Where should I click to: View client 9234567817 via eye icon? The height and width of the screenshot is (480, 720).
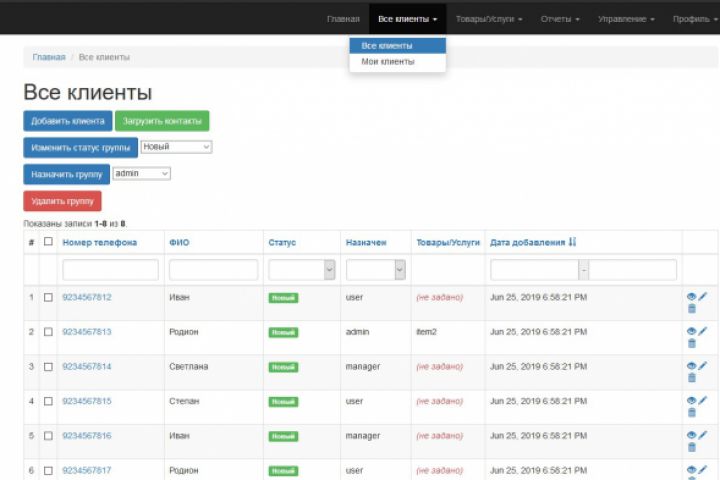[691, 470]
